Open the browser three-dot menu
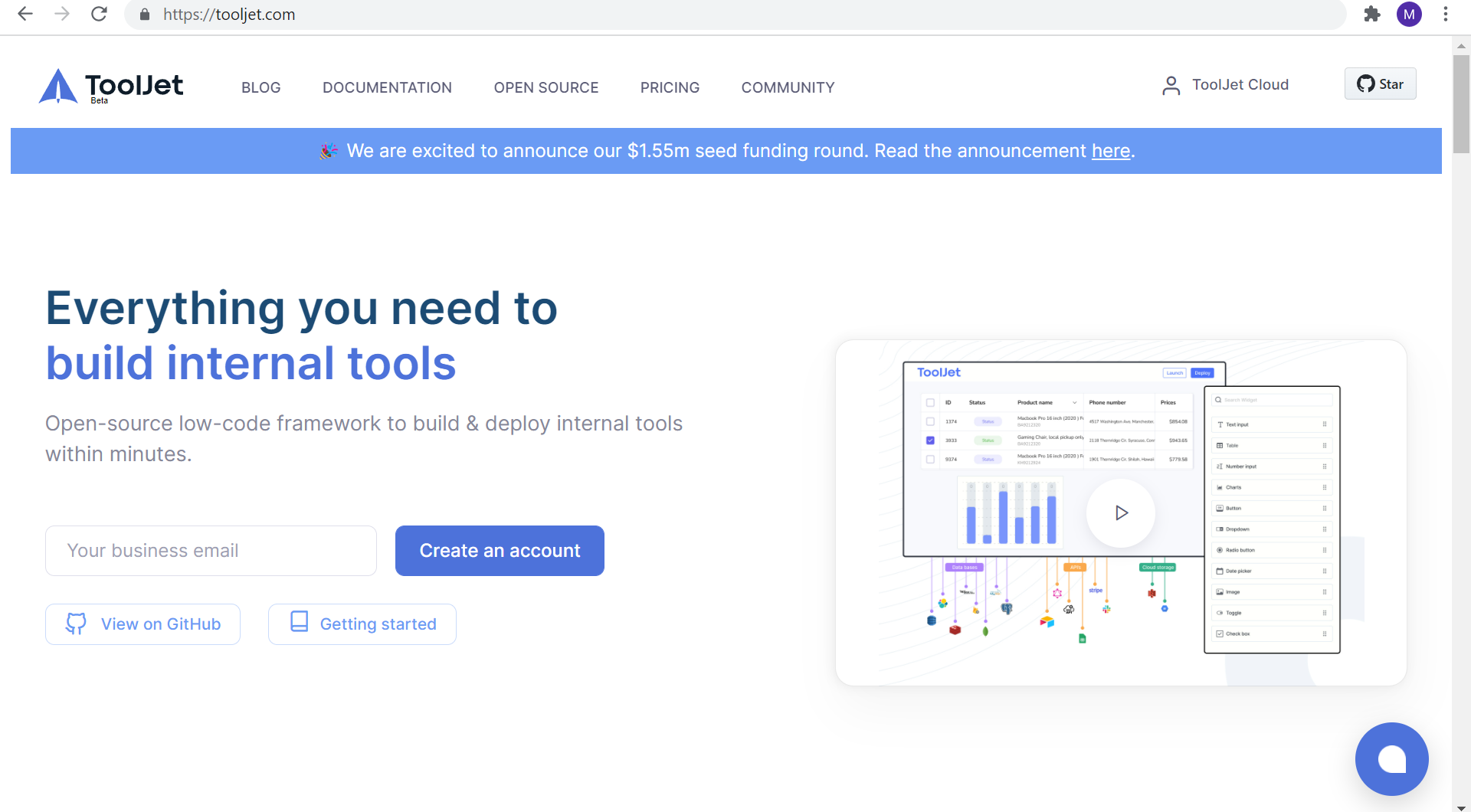 tap(1446, 14)
